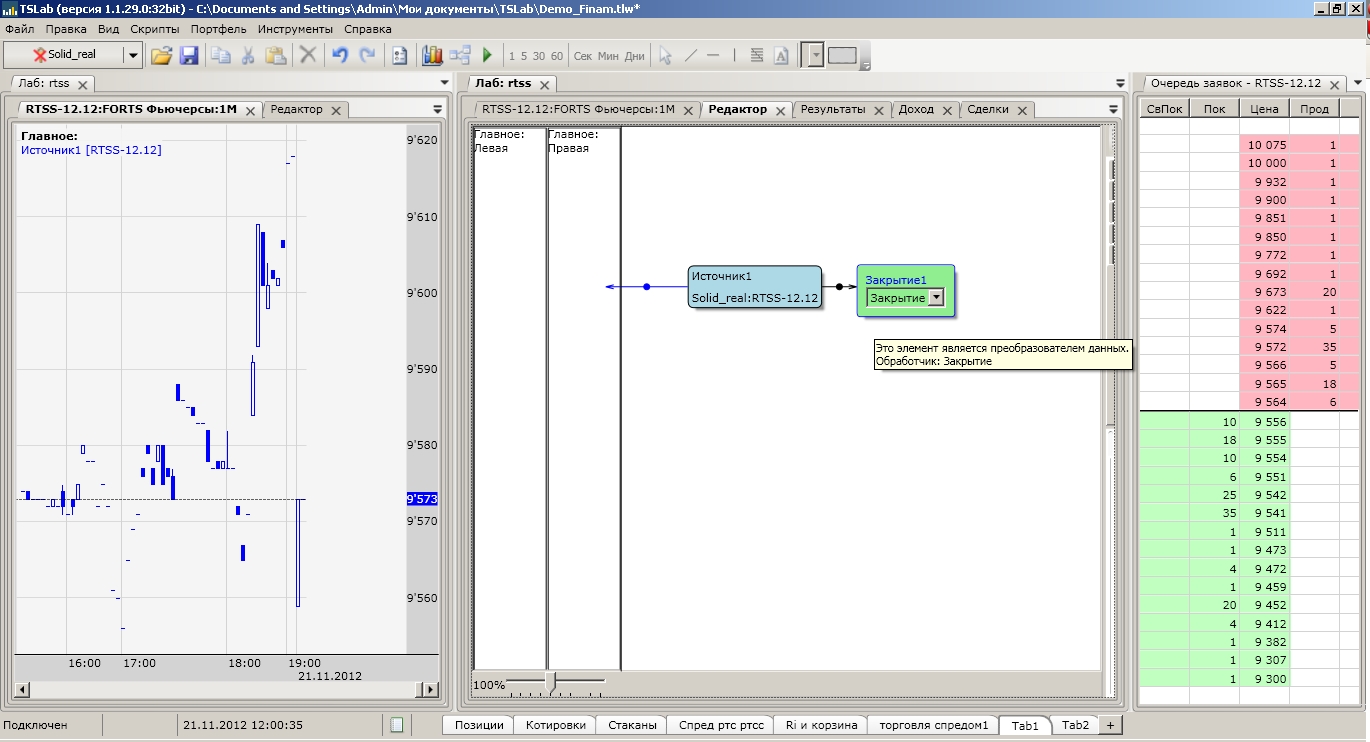
Task: Click the Undo arrow icon
Action: click(x=340, y=56)
